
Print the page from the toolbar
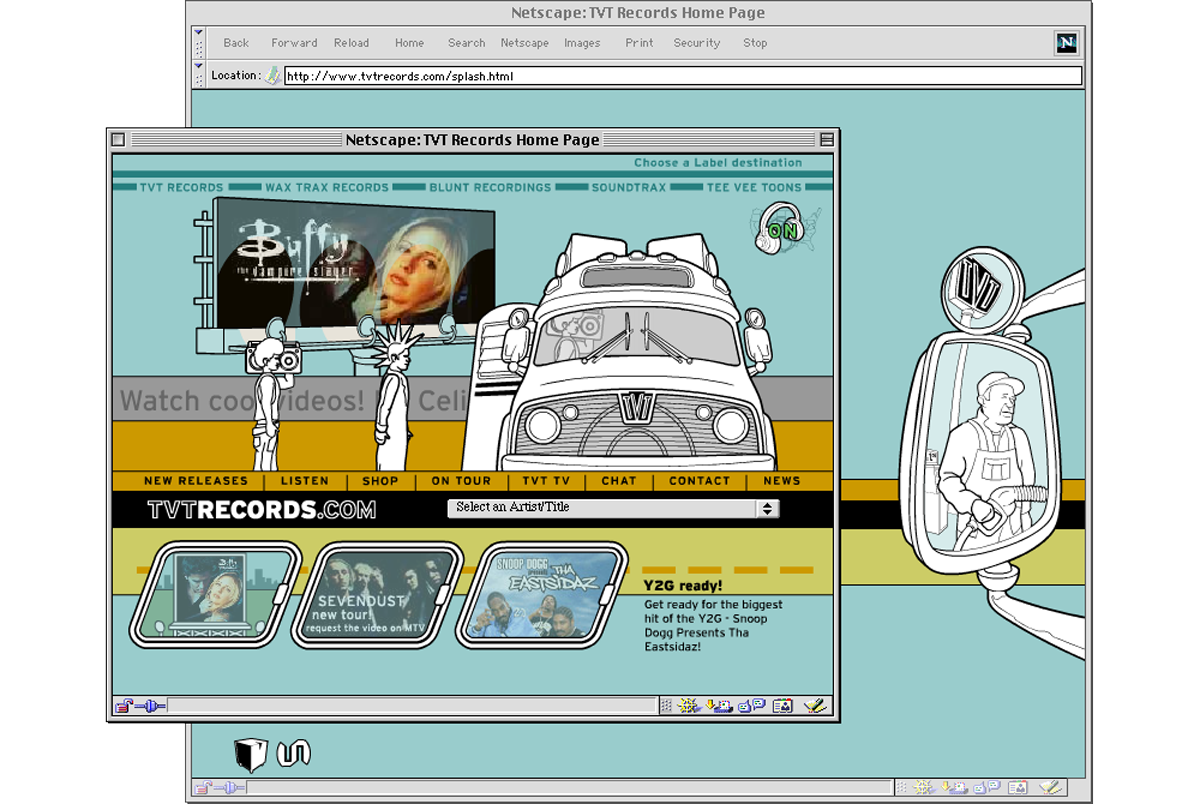click(639, 43)
